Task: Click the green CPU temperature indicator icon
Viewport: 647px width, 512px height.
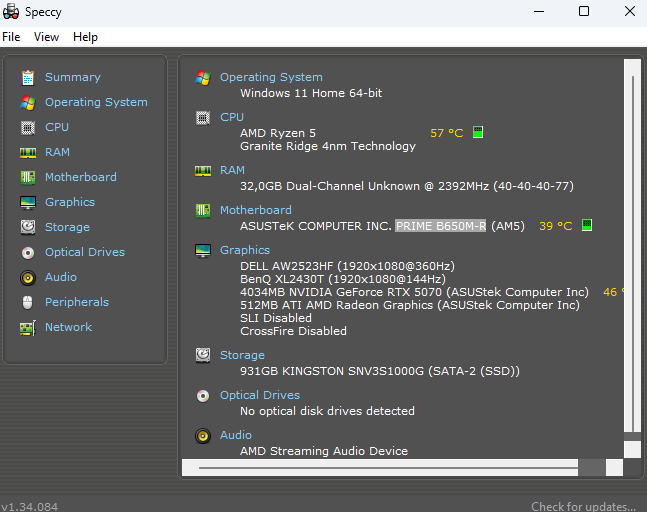Action: pos(478,132)
